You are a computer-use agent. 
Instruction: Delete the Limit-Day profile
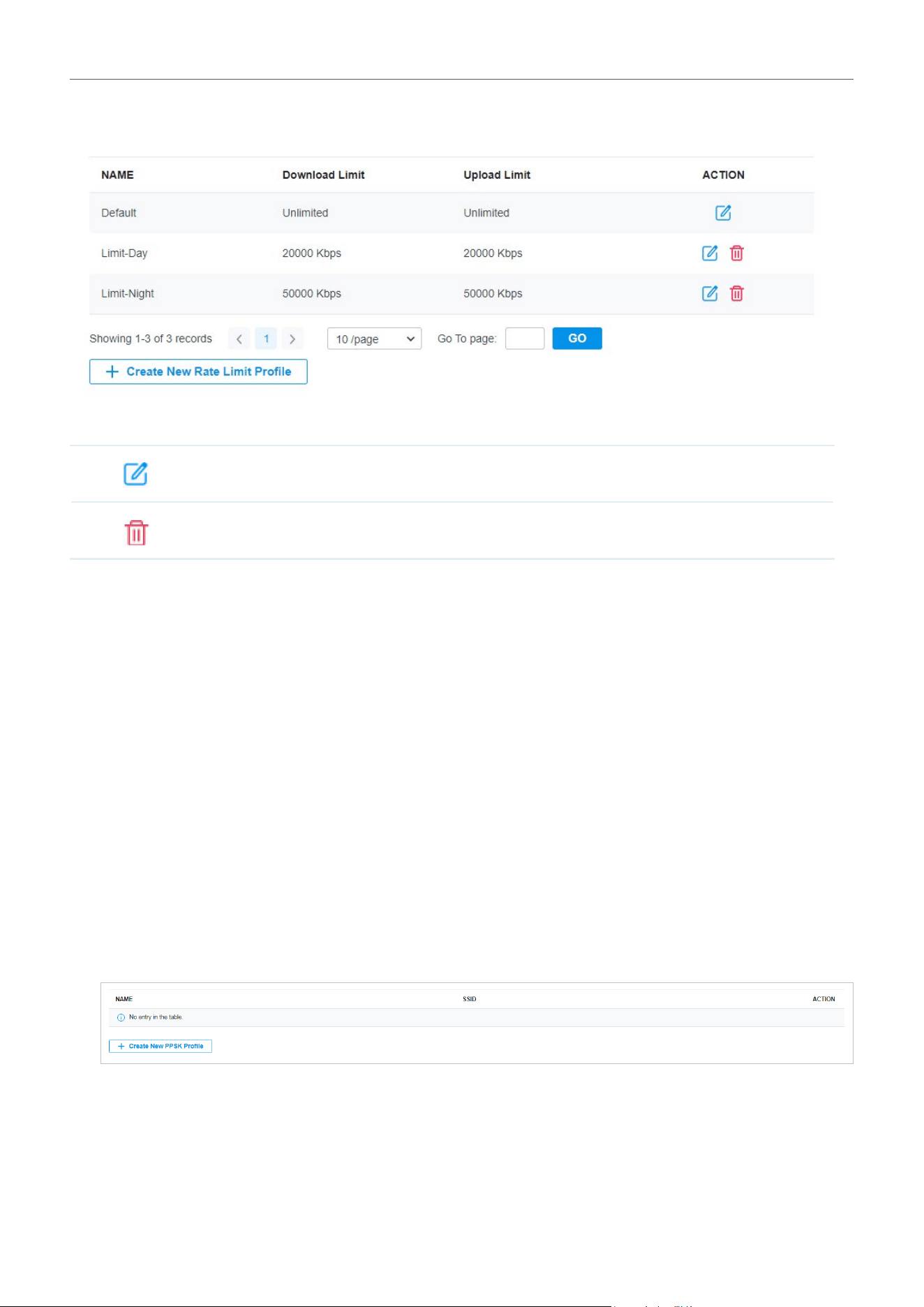(x=737, y=253)
